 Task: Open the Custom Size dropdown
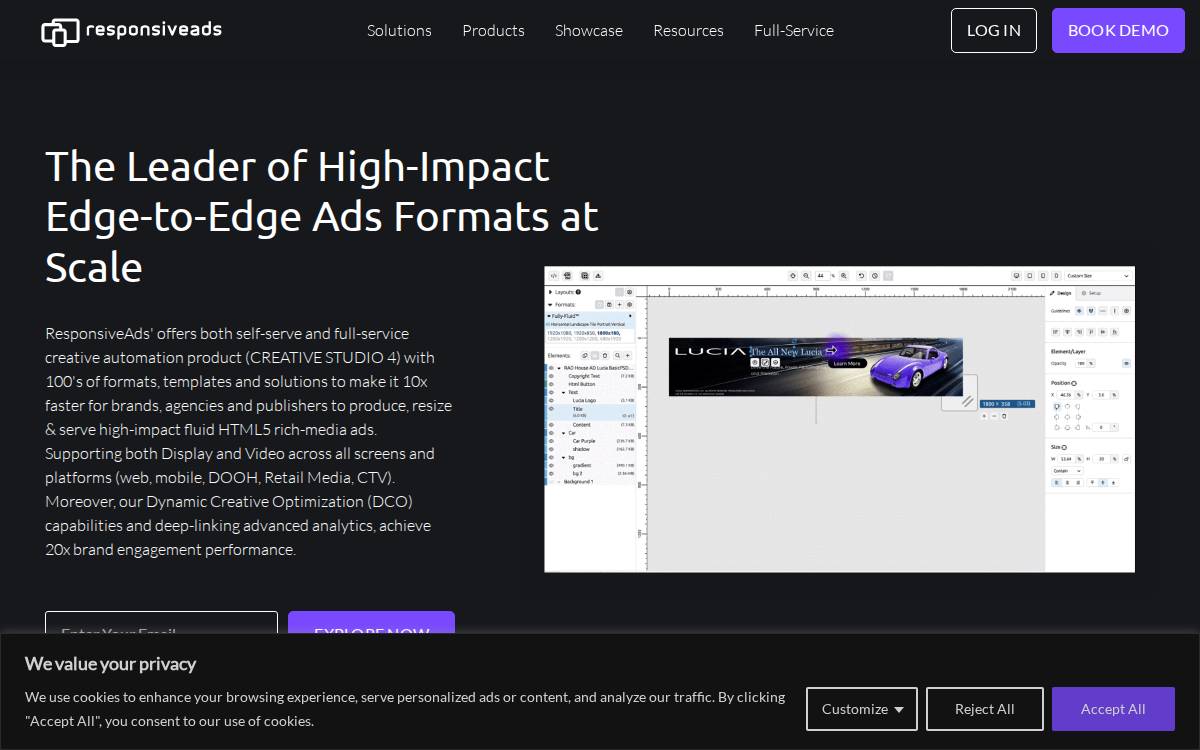[x=1098, y=275]
